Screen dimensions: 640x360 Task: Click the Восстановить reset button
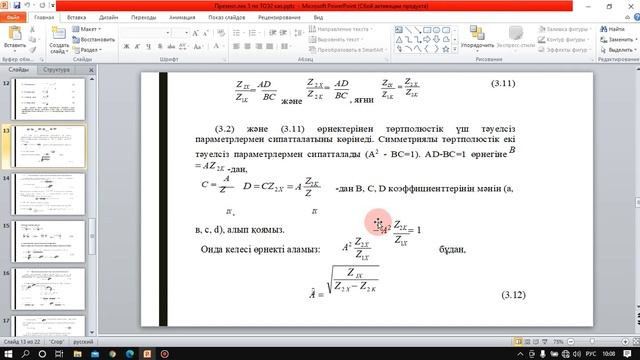pyautogui.click(x=94, y=40)
